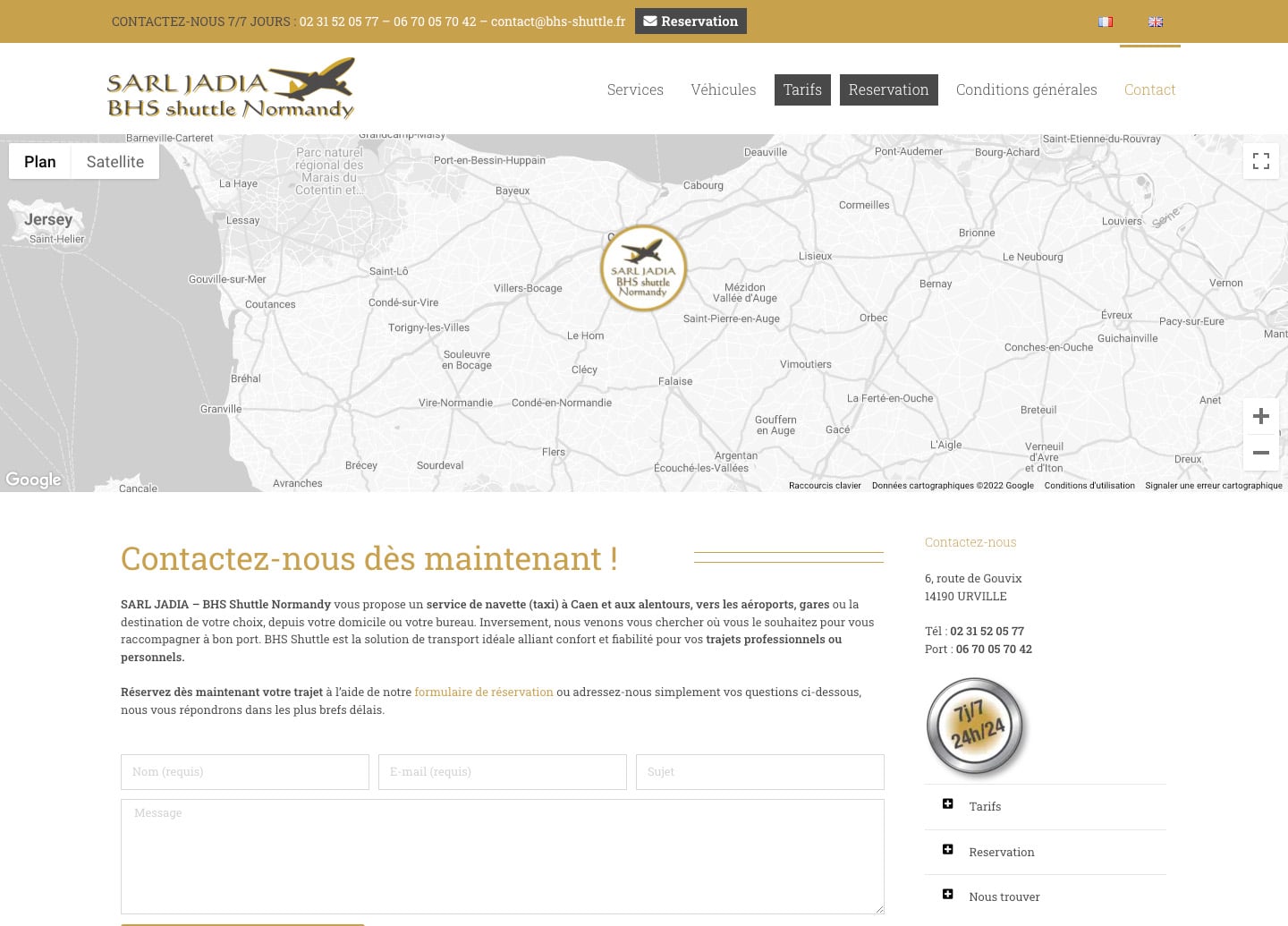Click the top bar Reservation button
Viewport: 1288px width, 926px height.
click(x=691, y=21)
